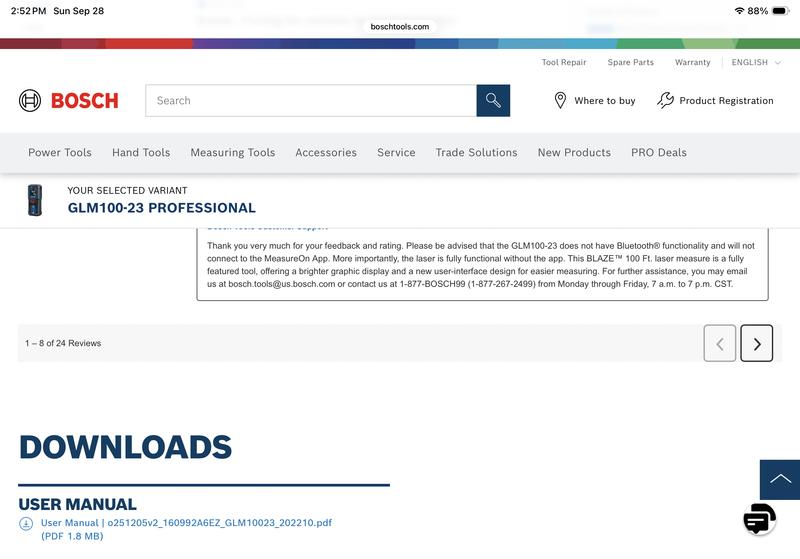Viewport: 800px width, 559px height.
Task: Focus the Search input field
Action: point(311,100)
